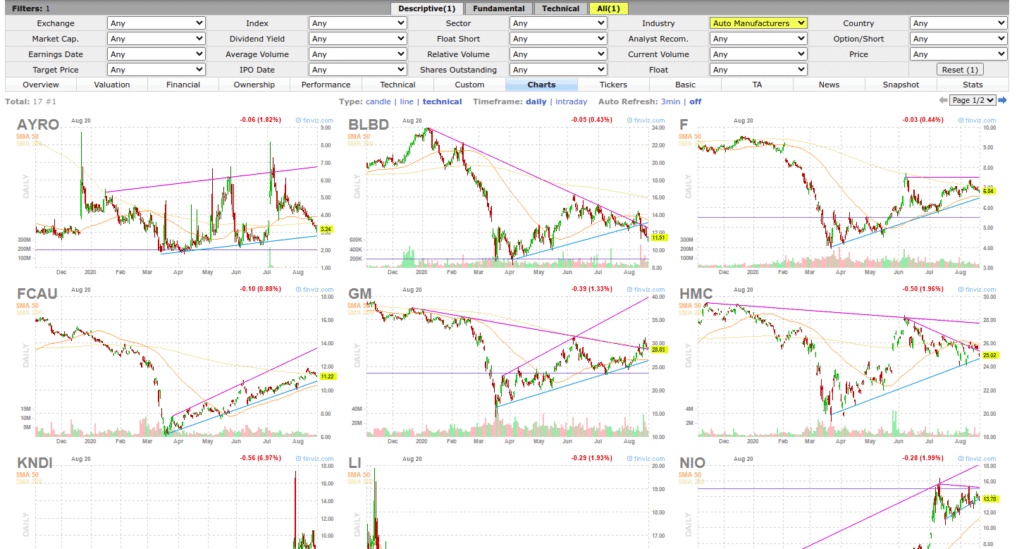Choose the intraday timeframe link
The width and height of the screenshot is (1024, 549).
click(571, 102)
